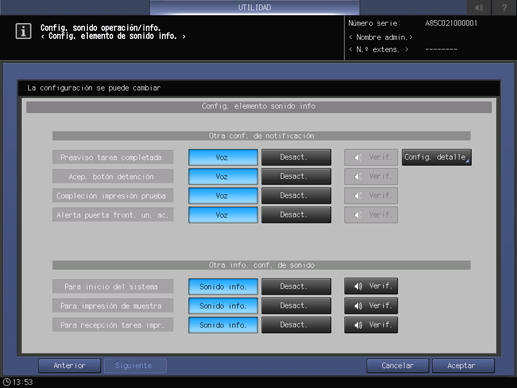Select Voz for Preaviso tarea completada

click(x=223, y=157)
